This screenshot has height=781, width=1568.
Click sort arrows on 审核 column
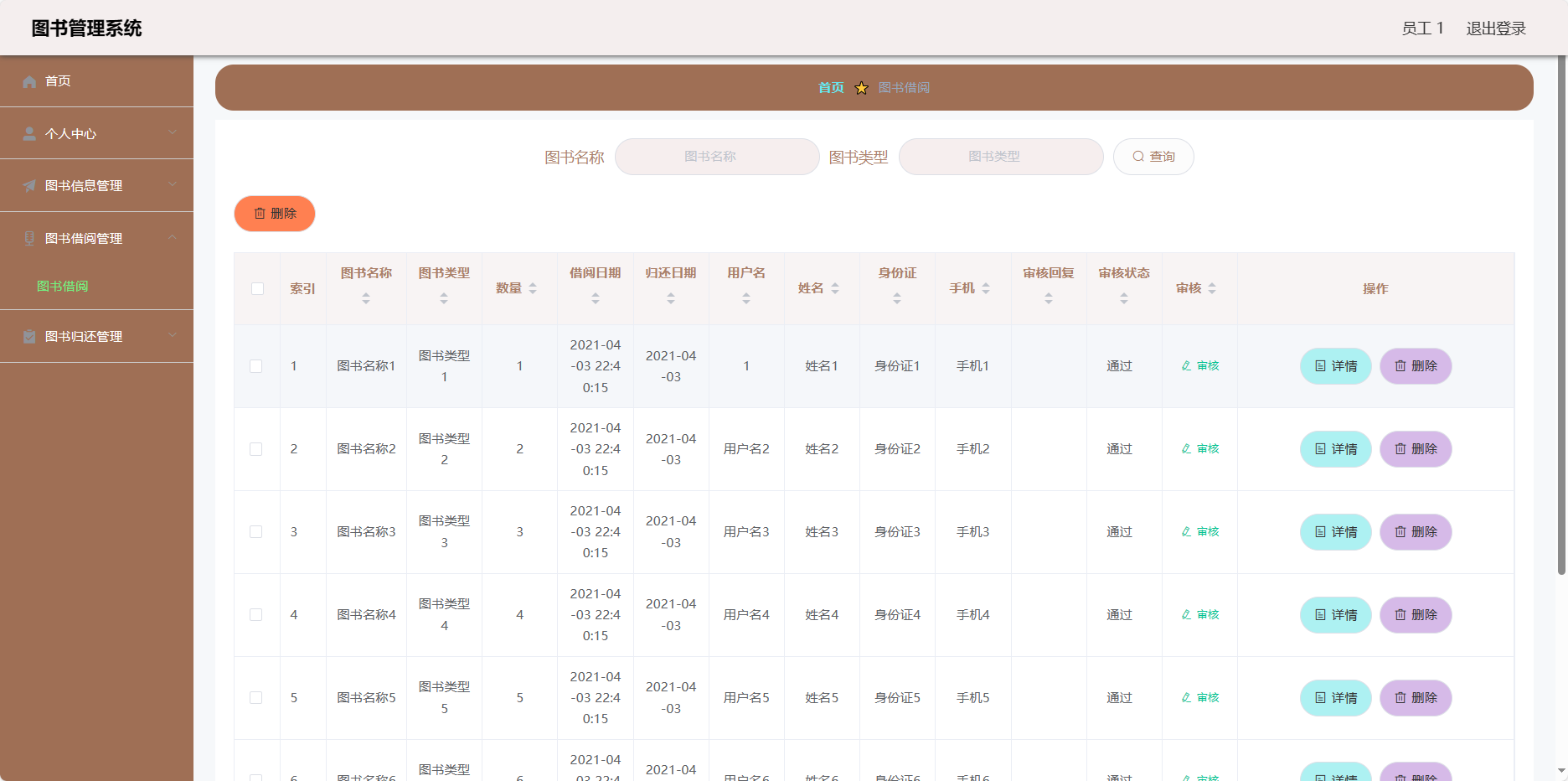point(1212,288)
